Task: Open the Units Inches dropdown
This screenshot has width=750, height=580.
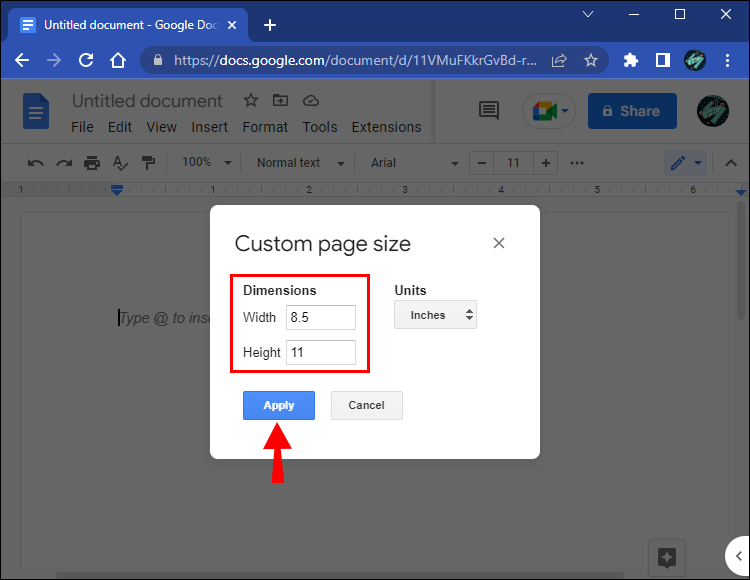Action: 435,315
